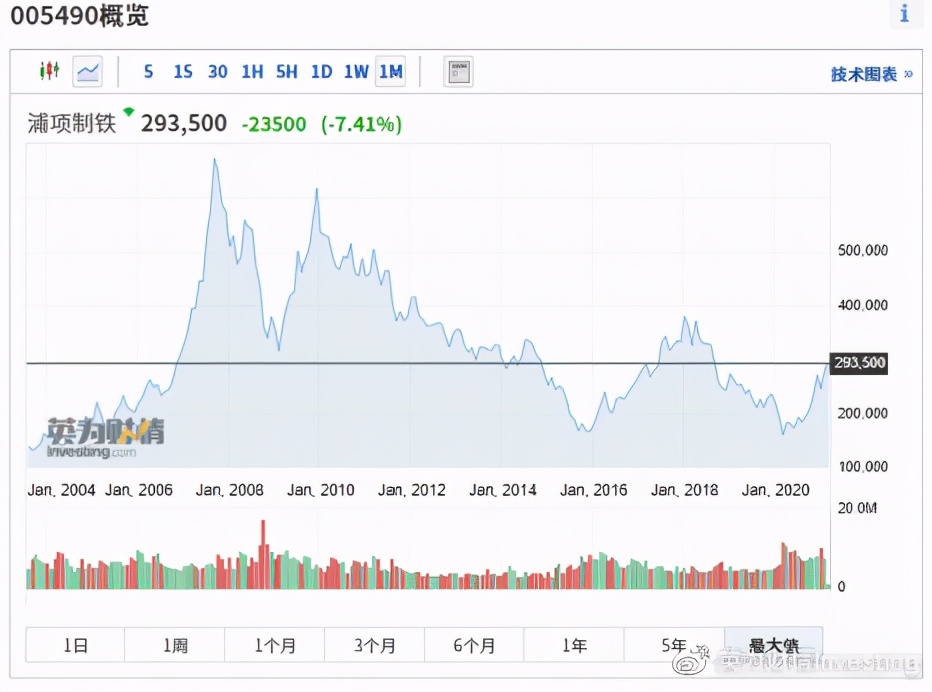Click the 浦项制铁 stock name

[x=72, y=124]
